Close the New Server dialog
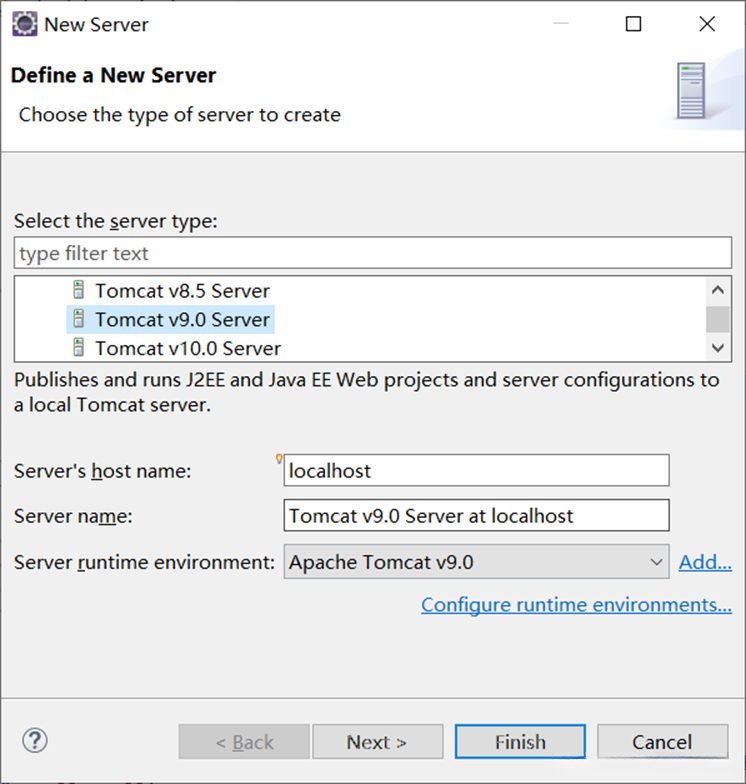Viewport: 746px width, 784px height. (x=707, y=24)
